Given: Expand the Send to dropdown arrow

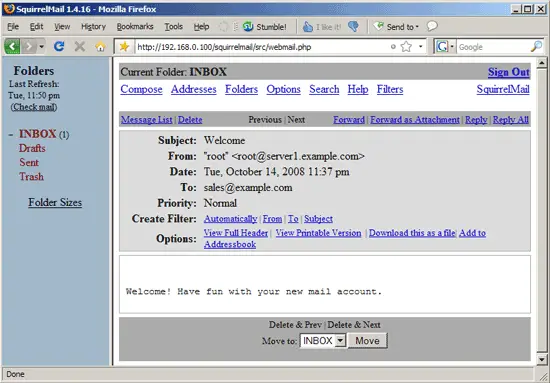Looking at the screenshot, I should tap(417, 27).
